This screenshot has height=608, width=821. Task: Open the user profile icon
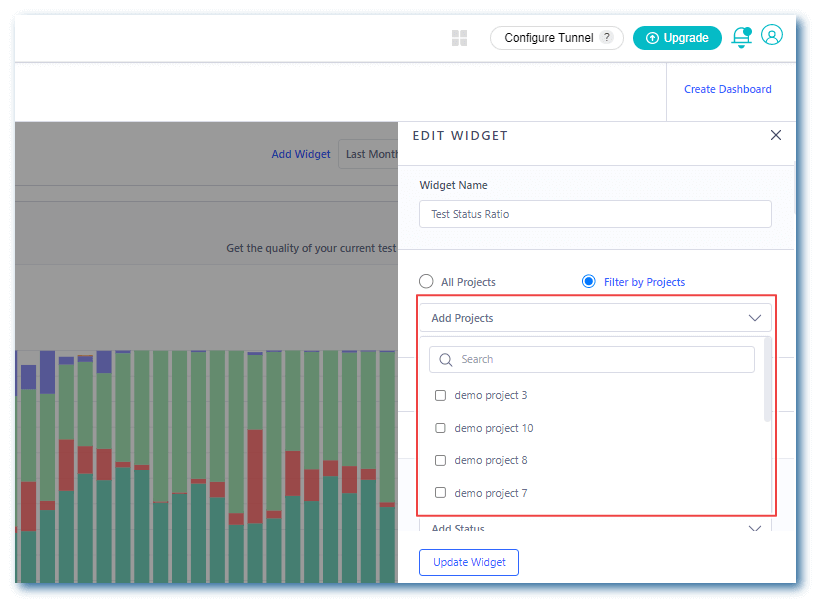click(x=772, y=35)
